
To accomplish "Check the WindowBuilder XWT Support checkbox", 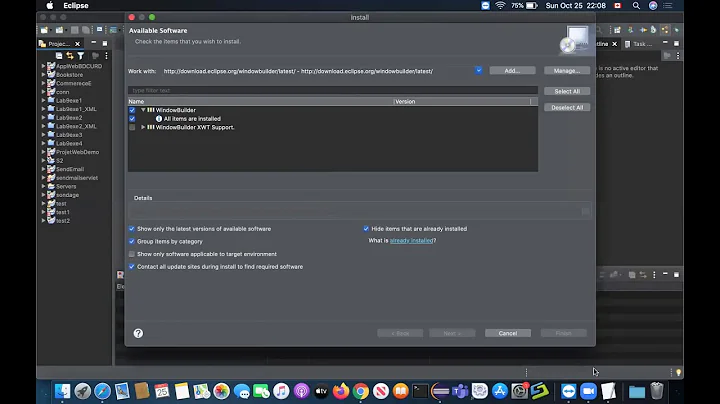I will pyautogui.click(x=132, y=127).
